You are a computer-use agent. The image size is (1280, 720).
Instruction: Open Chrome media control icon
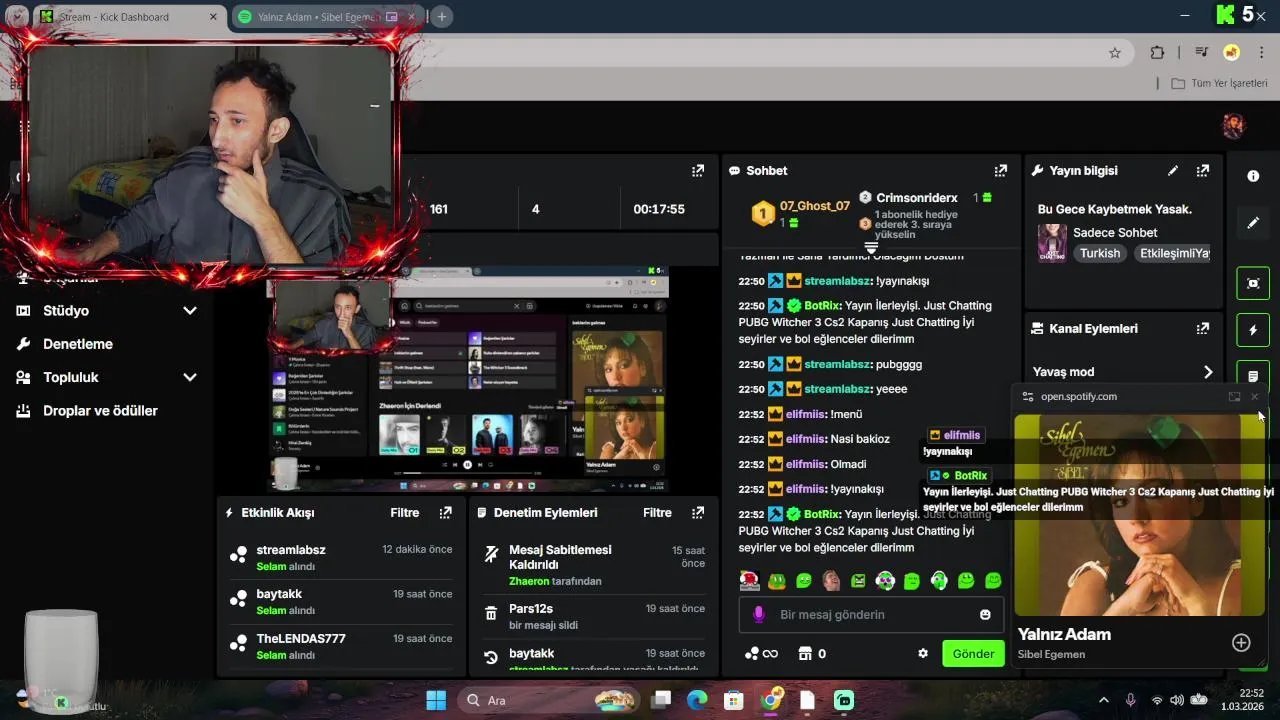point(1202,53)
